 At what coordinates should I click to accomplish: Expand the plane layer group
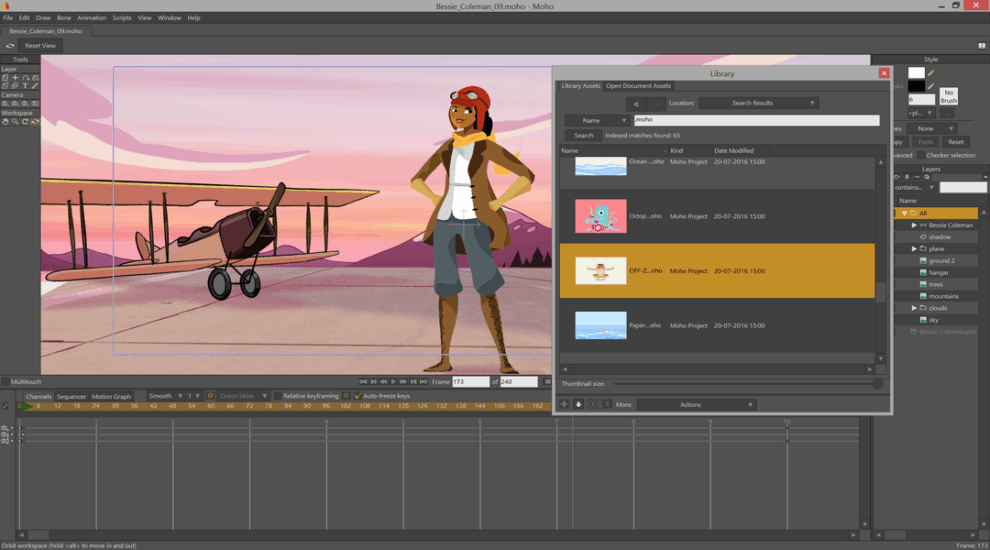coord(914,249)
